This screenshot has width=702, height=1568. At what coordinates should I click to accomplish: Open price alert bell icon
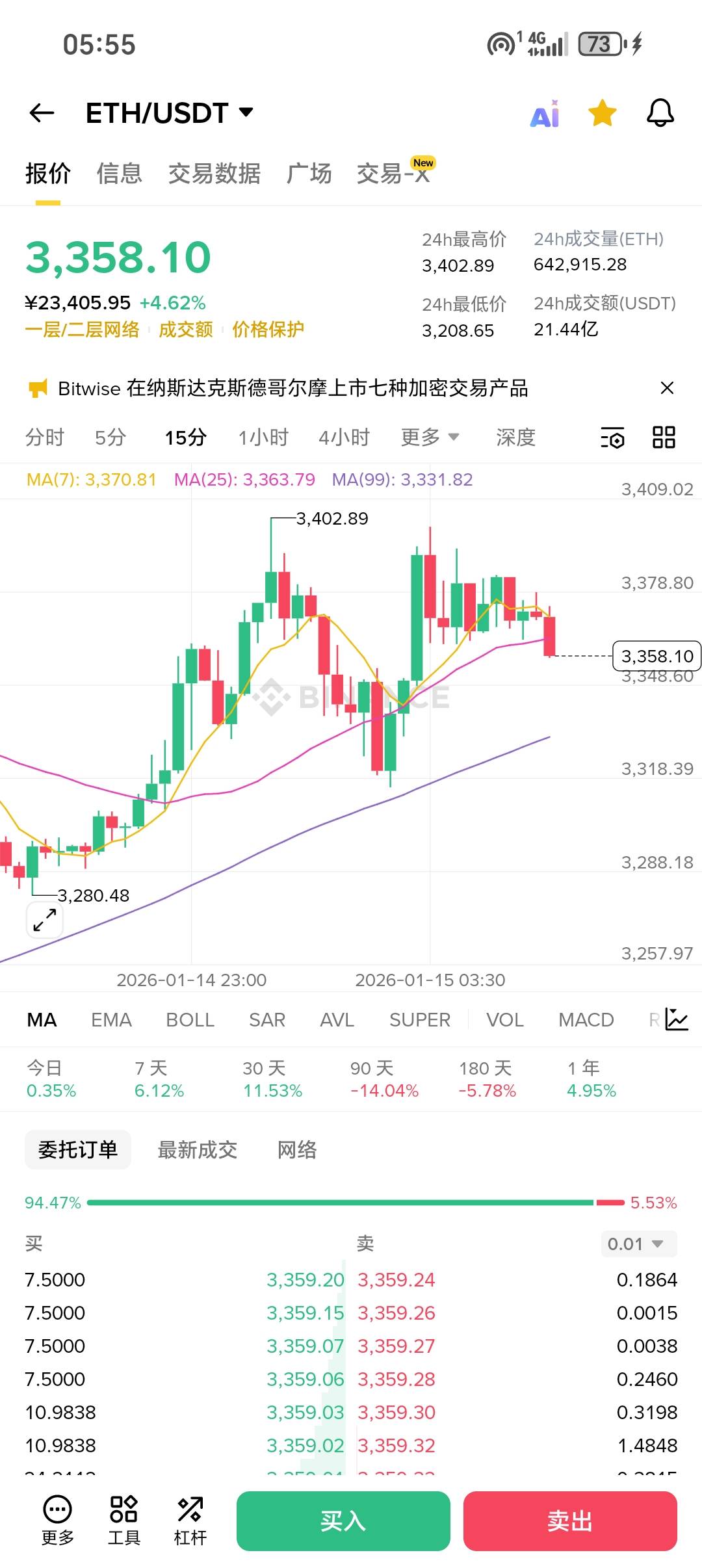pyautogui.click(x=660, y=114)
